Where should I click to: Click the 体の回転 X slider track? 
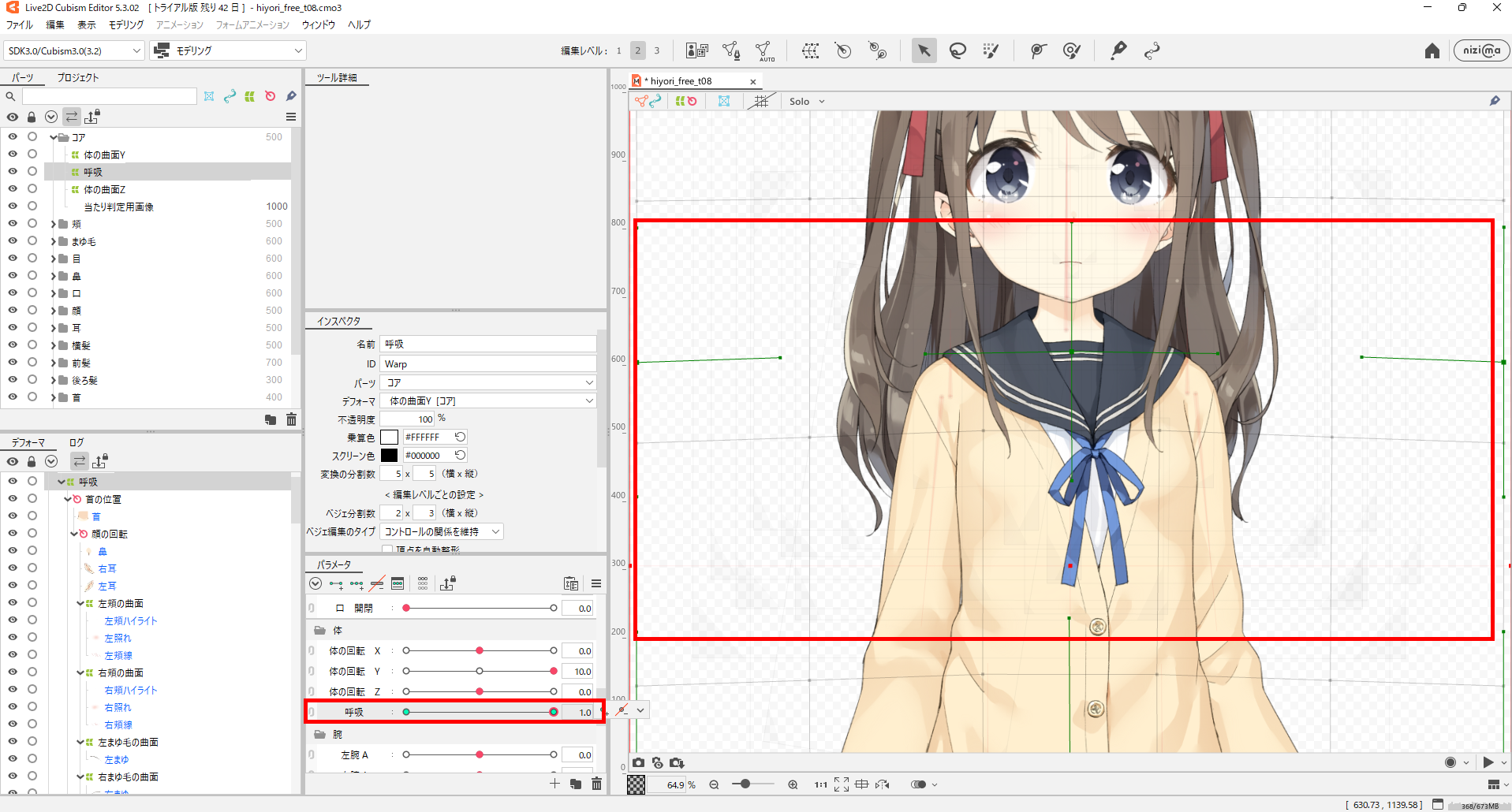click(480, 651)
